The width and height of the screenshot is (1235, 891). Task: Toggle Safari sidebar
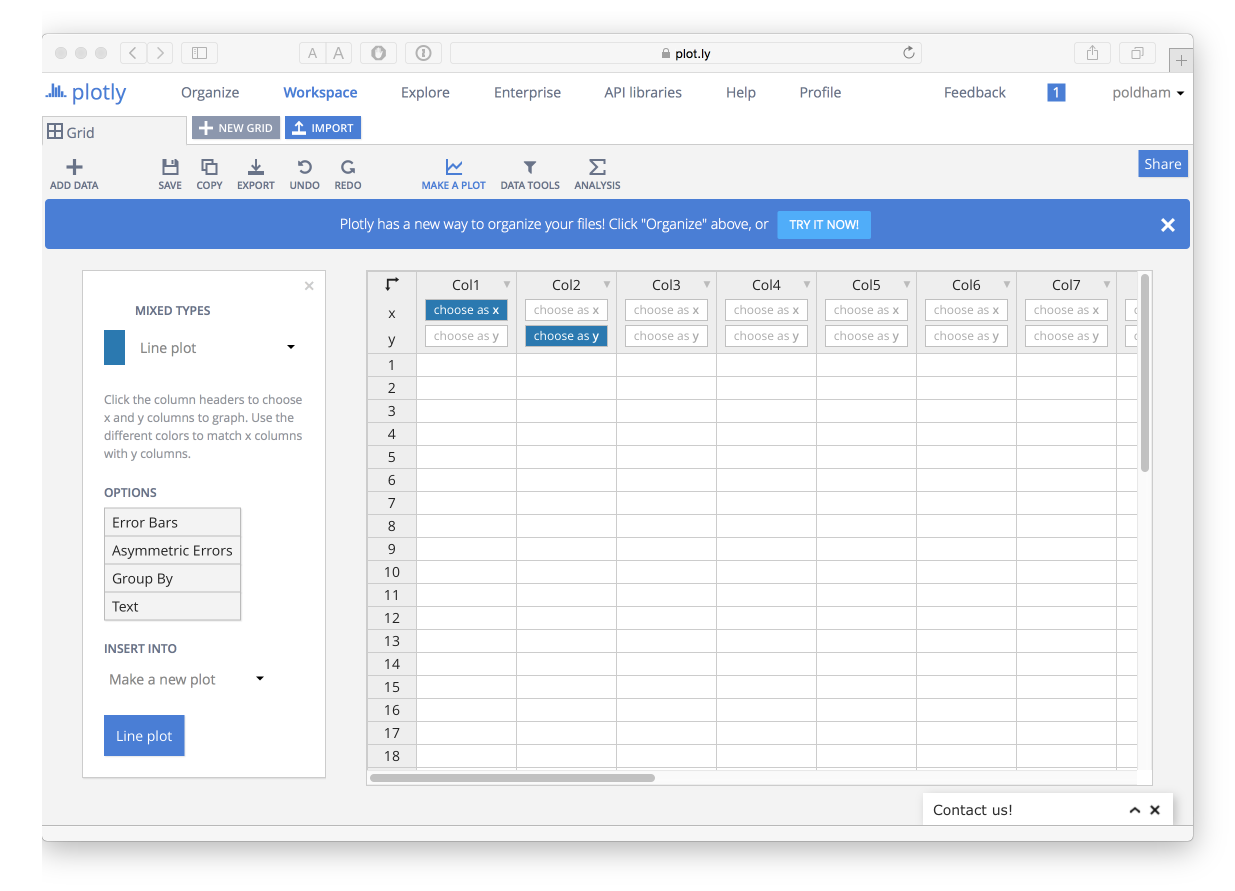[199, 53]
